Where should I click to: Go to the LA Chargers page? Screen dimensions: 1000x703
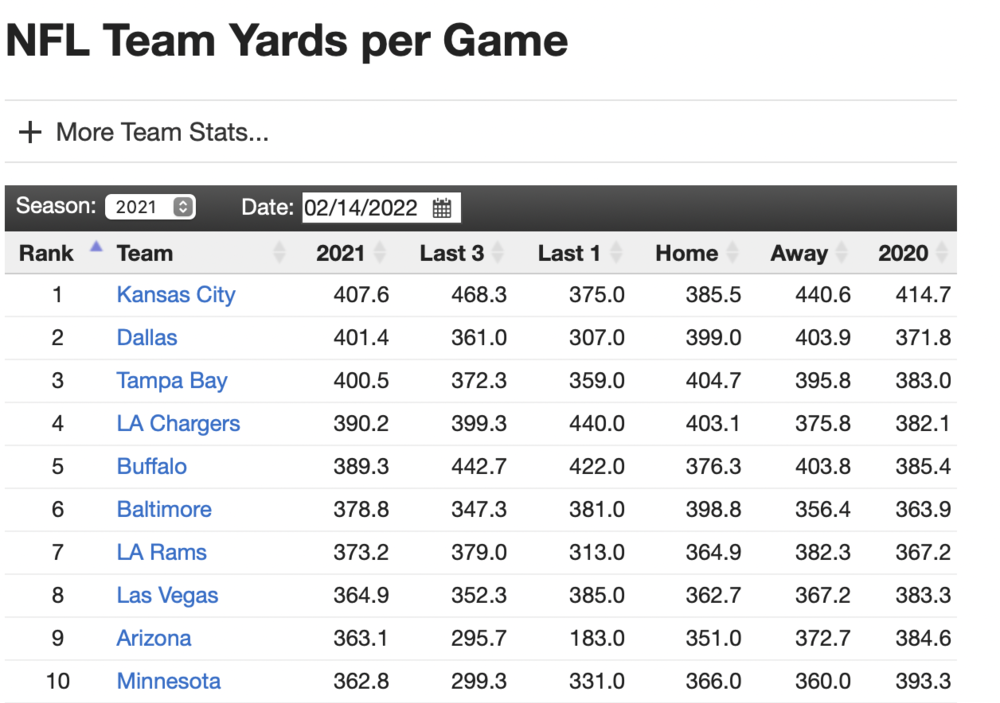(x=178, y=424)
